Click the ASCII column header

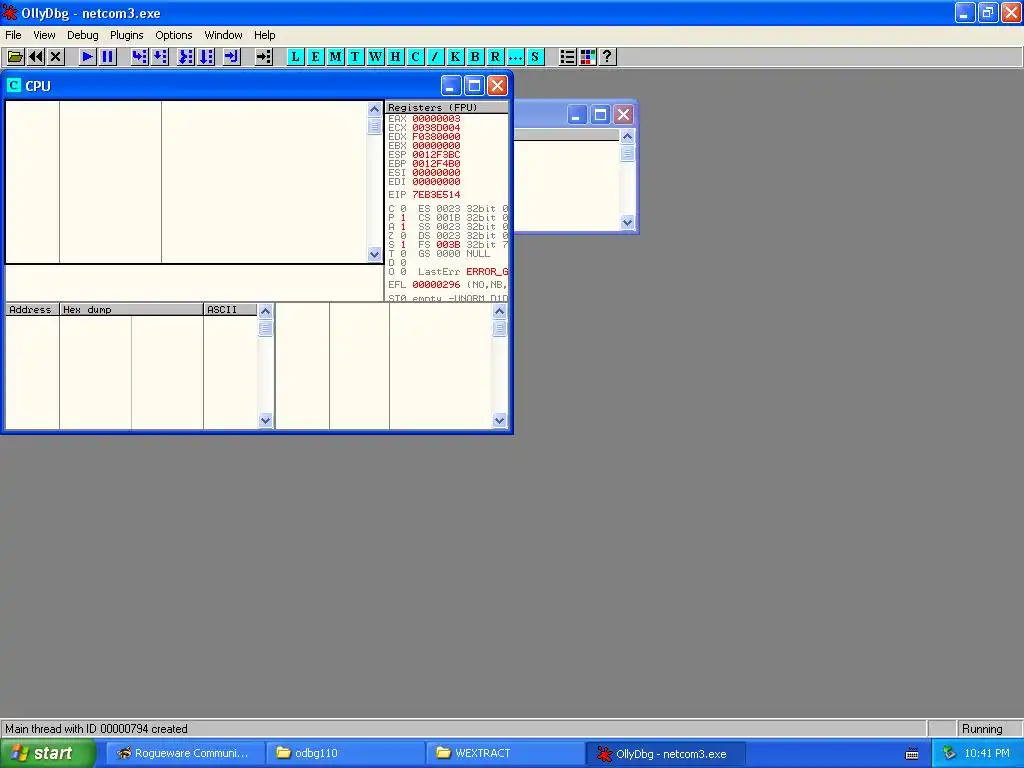[230, 310]
